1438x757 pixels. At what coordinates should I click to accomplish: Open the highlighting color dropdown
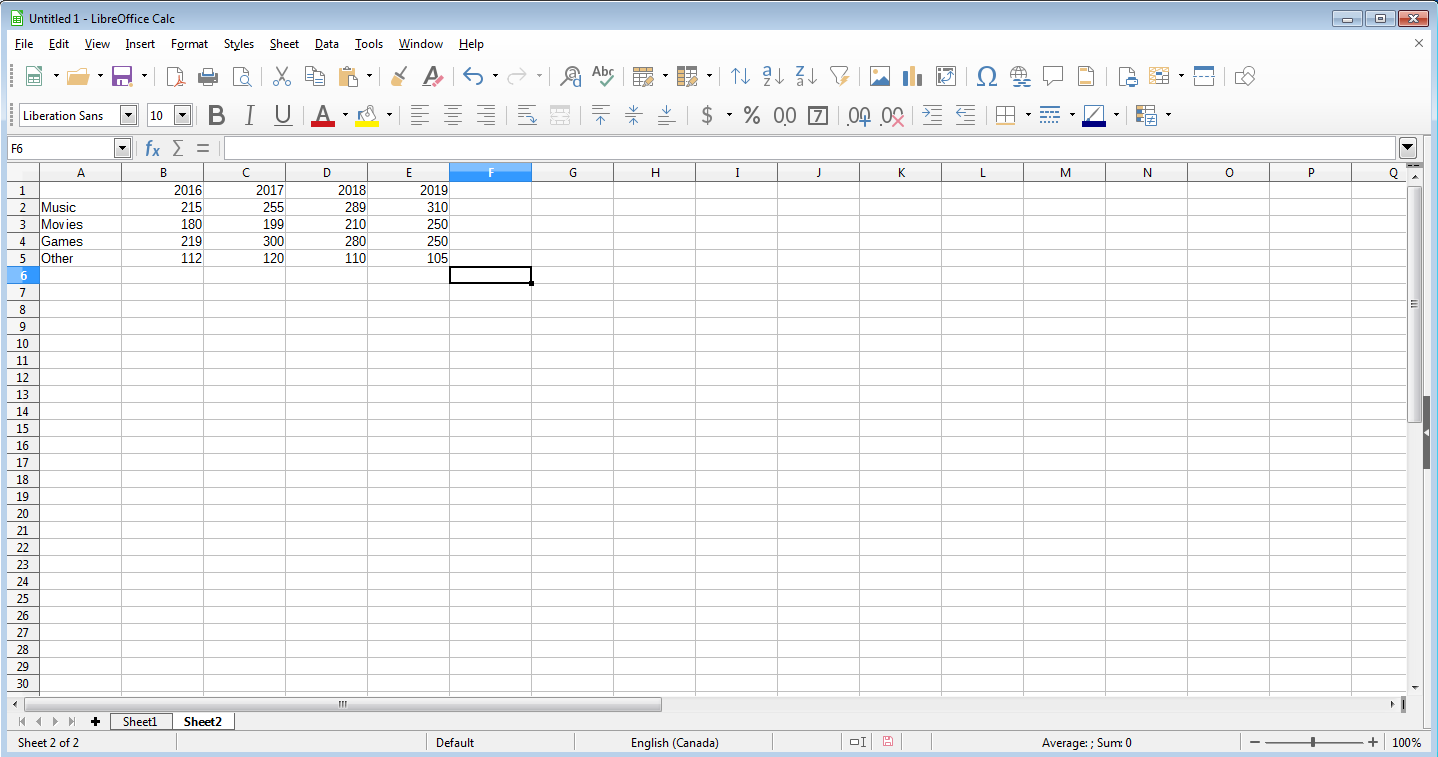point(388,115)
